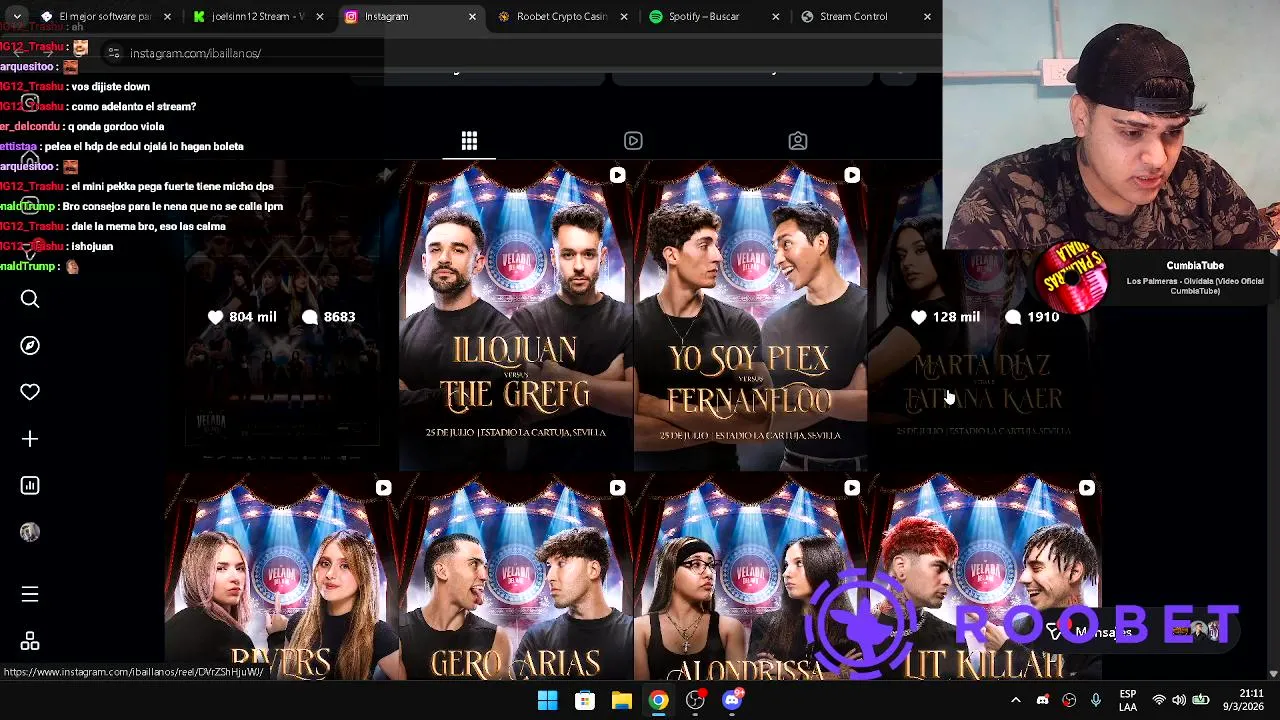
Task: Switch to the 'El mejor software' browser tab
Action: (x=105, y=16)
